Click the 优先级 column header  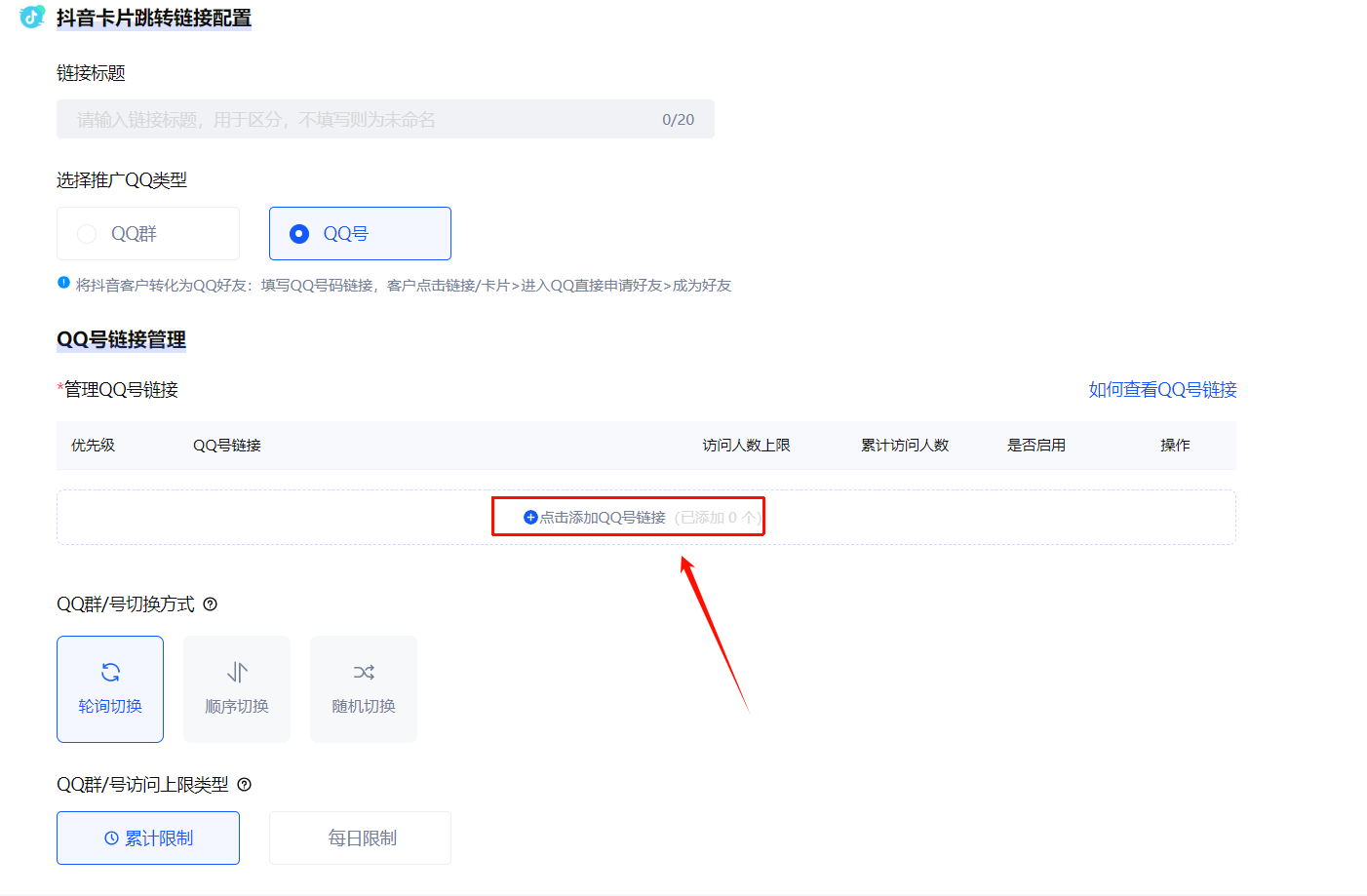[x=93, y=446]
